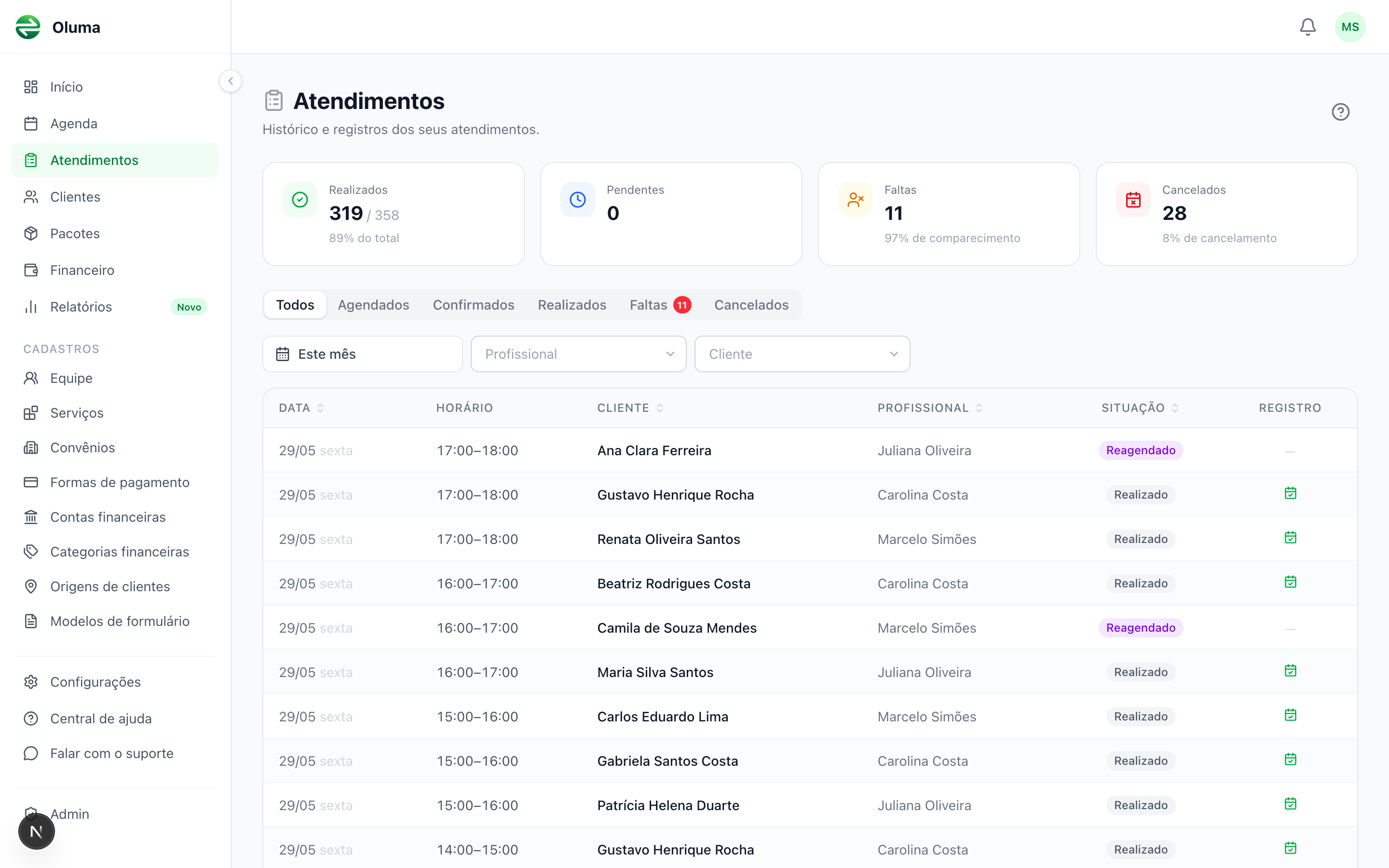The image size is (1389, 868).
Task: Click the Origens de clientes pin icon
Action: (31, 587)
